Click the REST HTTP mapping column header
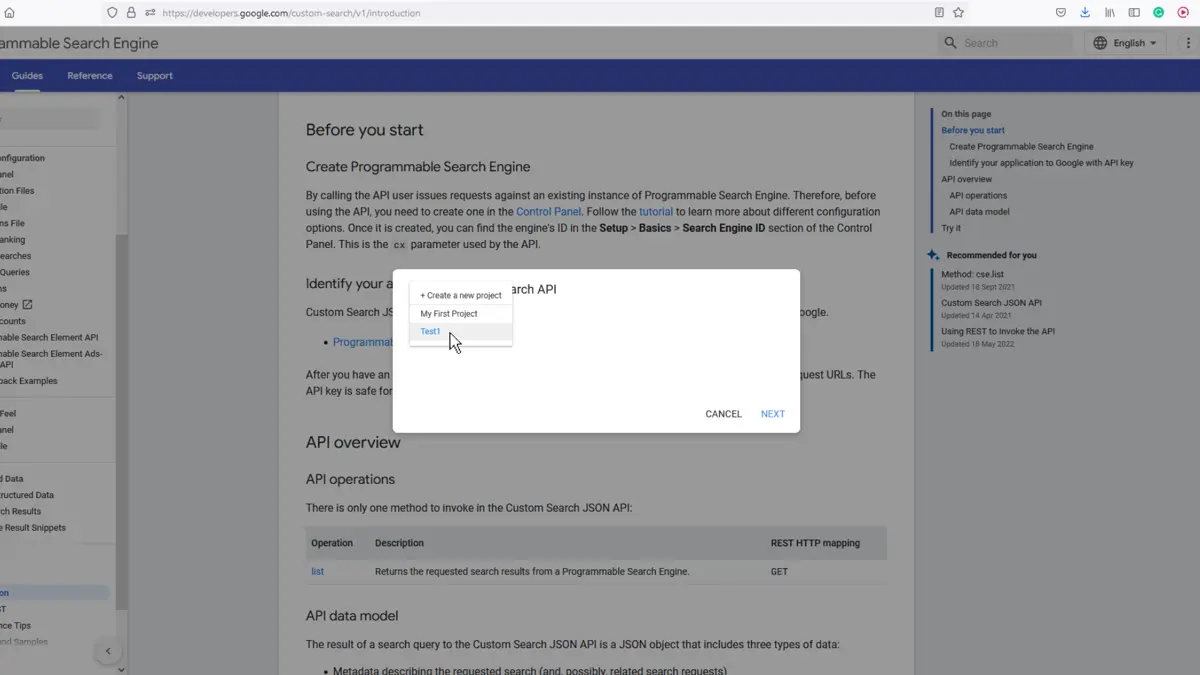Viewport: 1200px width, 675px height. click(815, 543)
